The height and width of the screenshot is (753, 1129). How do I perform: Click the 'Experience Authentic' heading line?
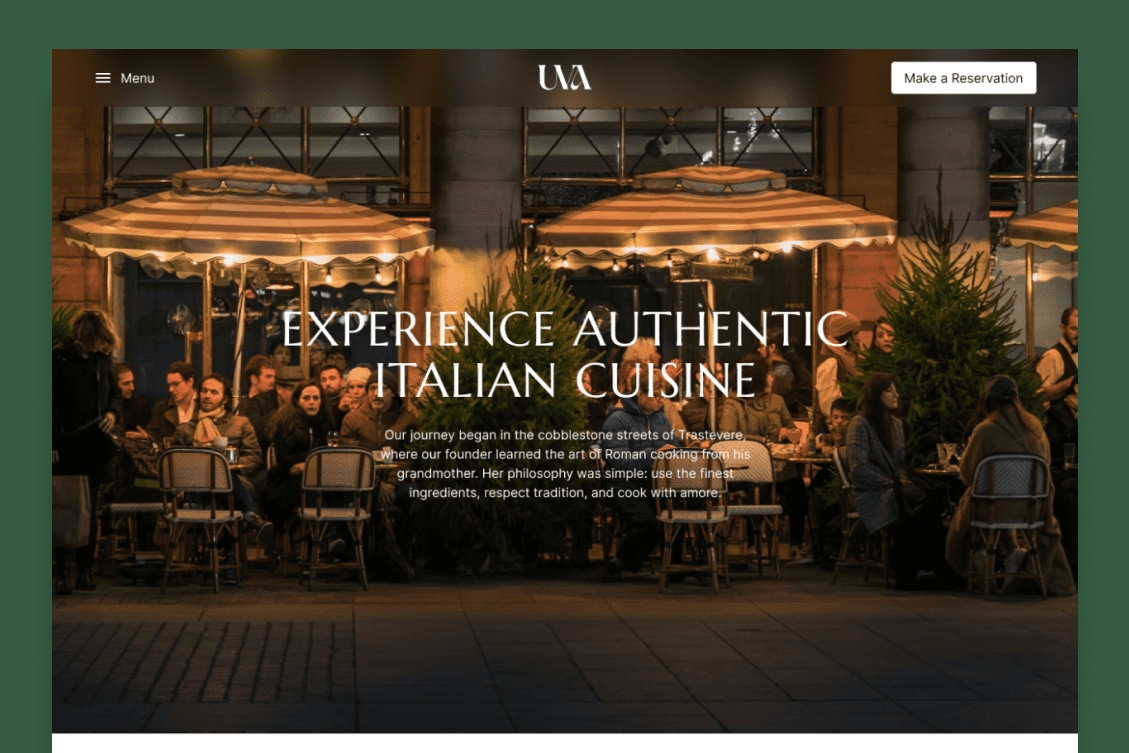coord(564,330)
